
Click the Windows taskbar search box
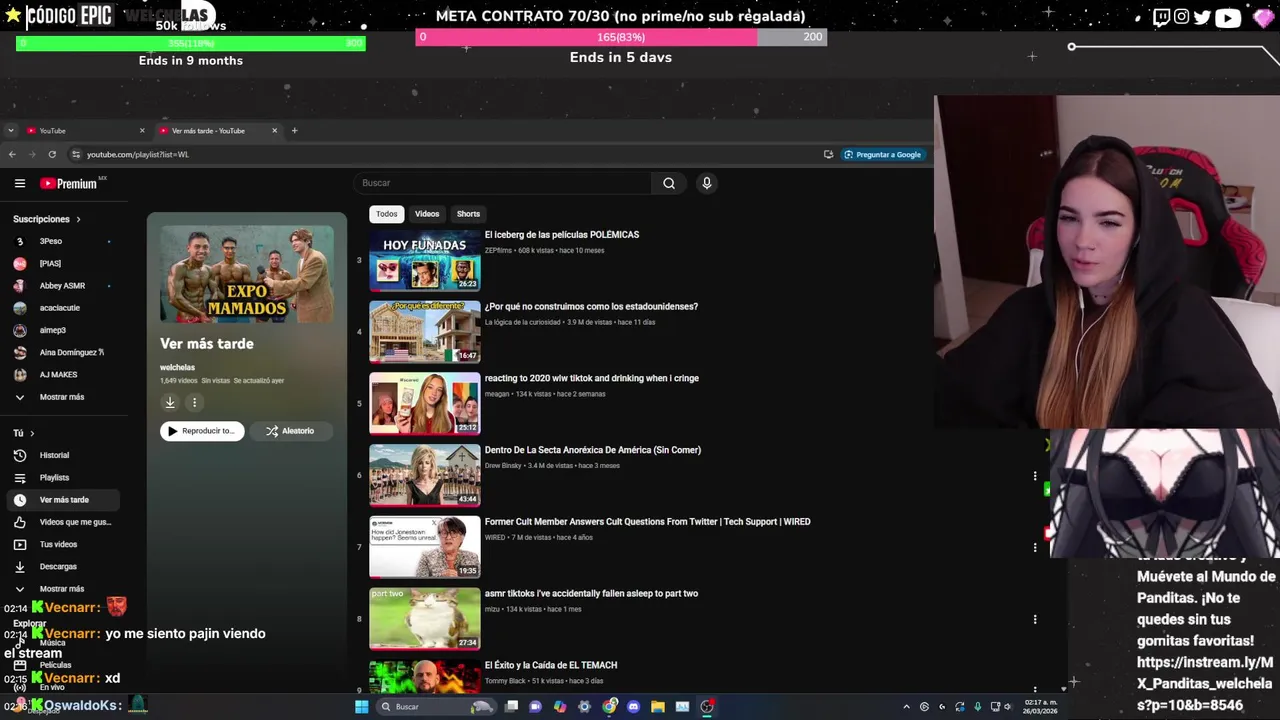436,706
